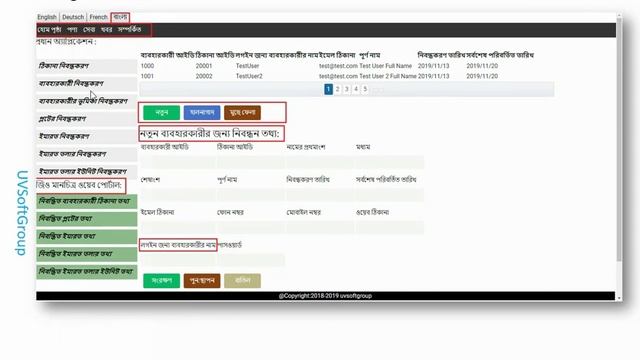Click the brown পুনঃস্থাপন (Reset) button
This screenshot has width=640, height=360.
(202, 281)
